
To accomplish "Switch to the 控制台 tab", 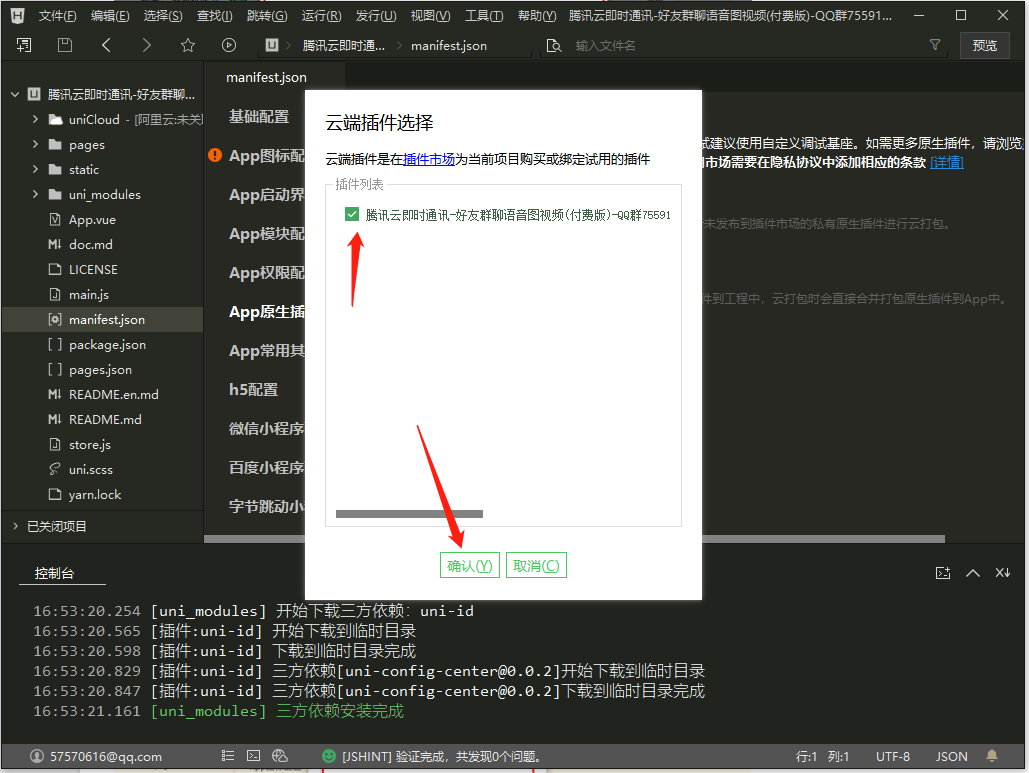I will point(54,573).
